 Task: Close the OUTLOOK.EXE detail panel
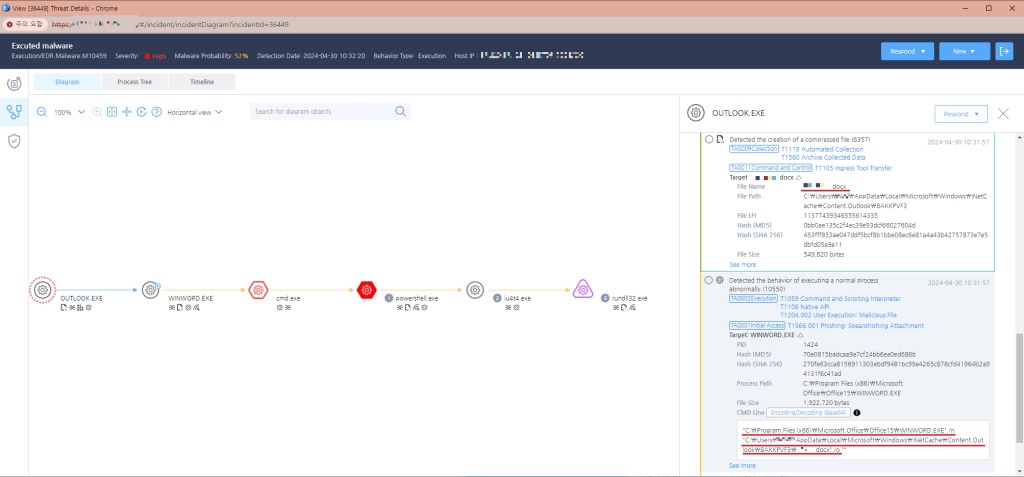click(1003, 114)
